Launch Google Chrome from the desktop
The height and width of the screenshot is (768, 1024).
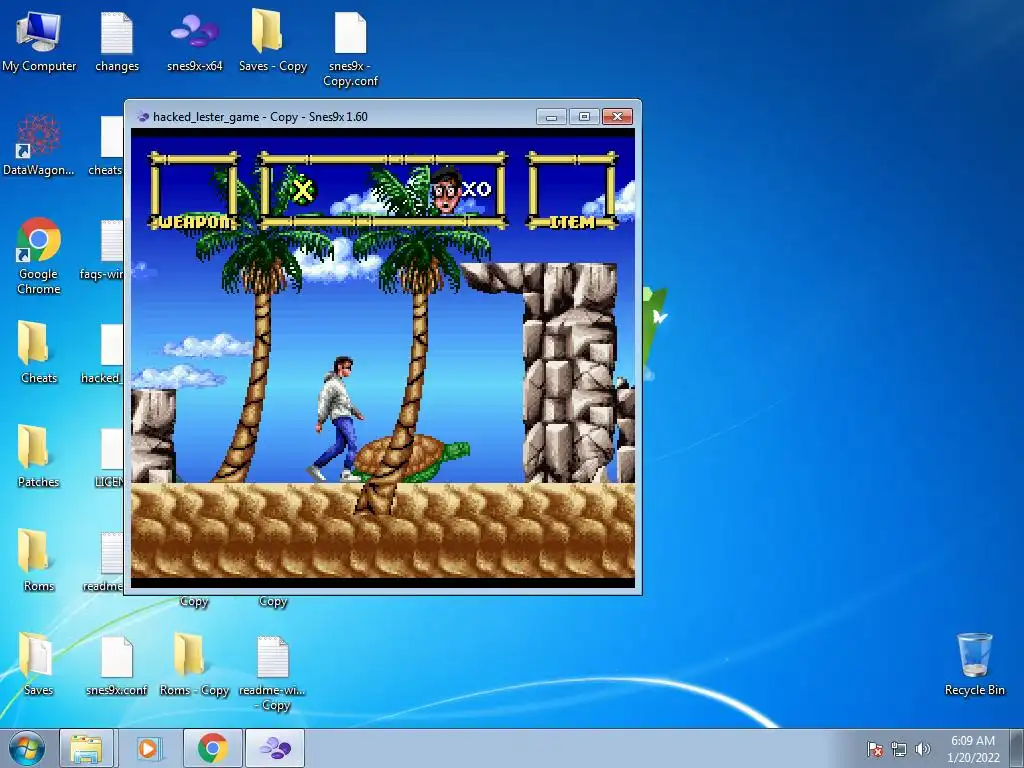(39, 256)
